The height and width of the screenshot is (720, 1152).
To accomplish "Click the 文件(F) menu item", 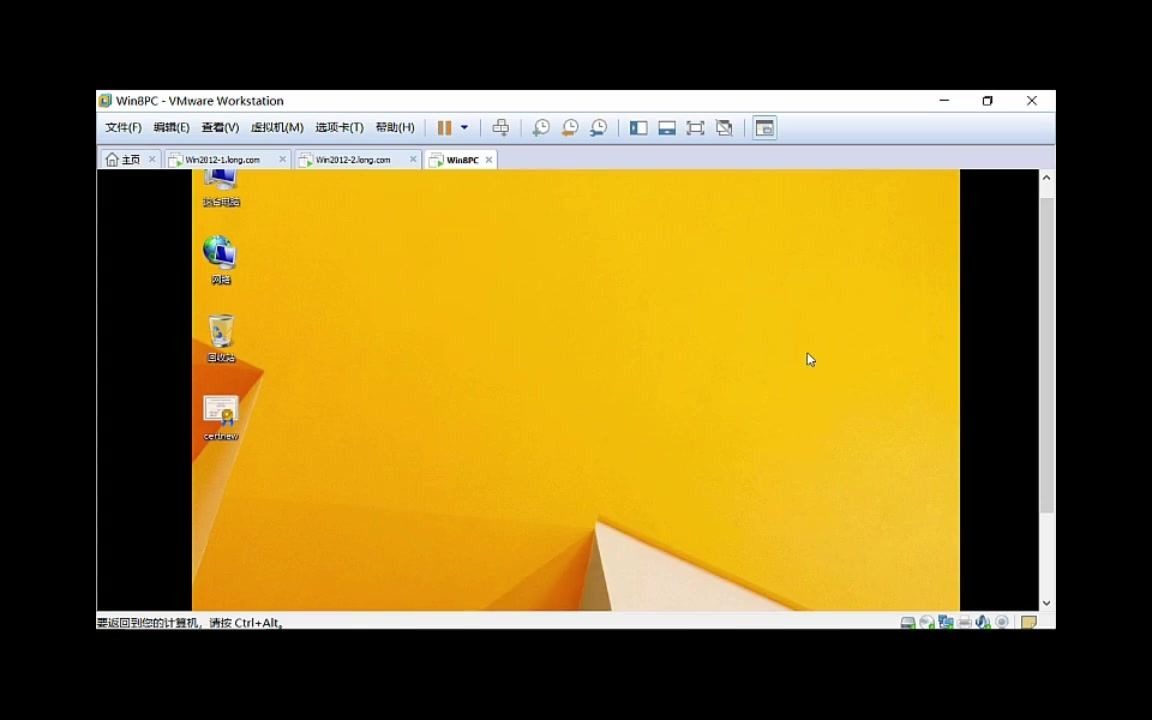I will [122, 127].
